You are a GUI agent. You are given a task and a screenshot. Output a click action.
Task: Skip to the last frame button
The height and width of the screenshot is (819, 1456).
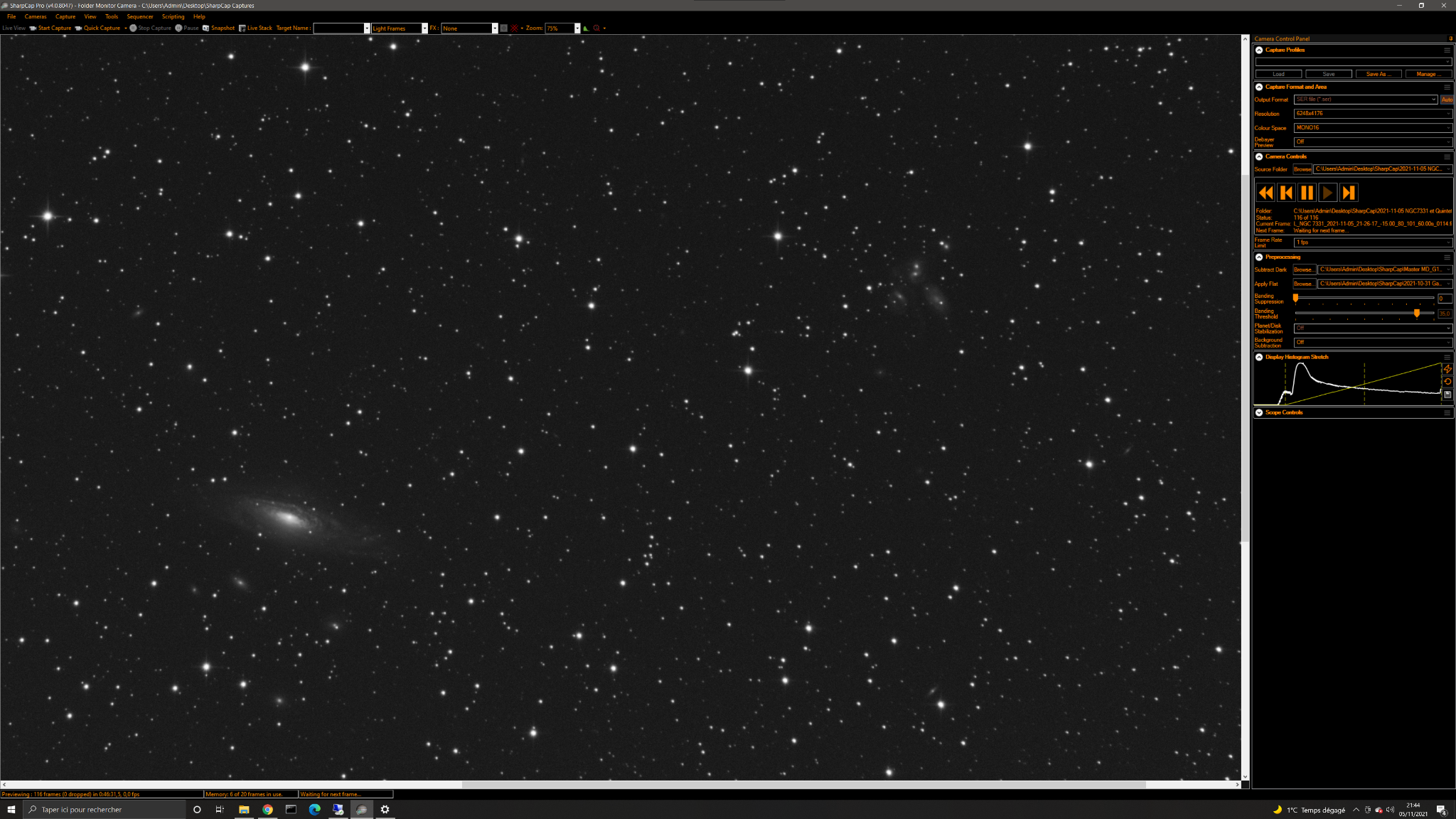click(1349, 193)
